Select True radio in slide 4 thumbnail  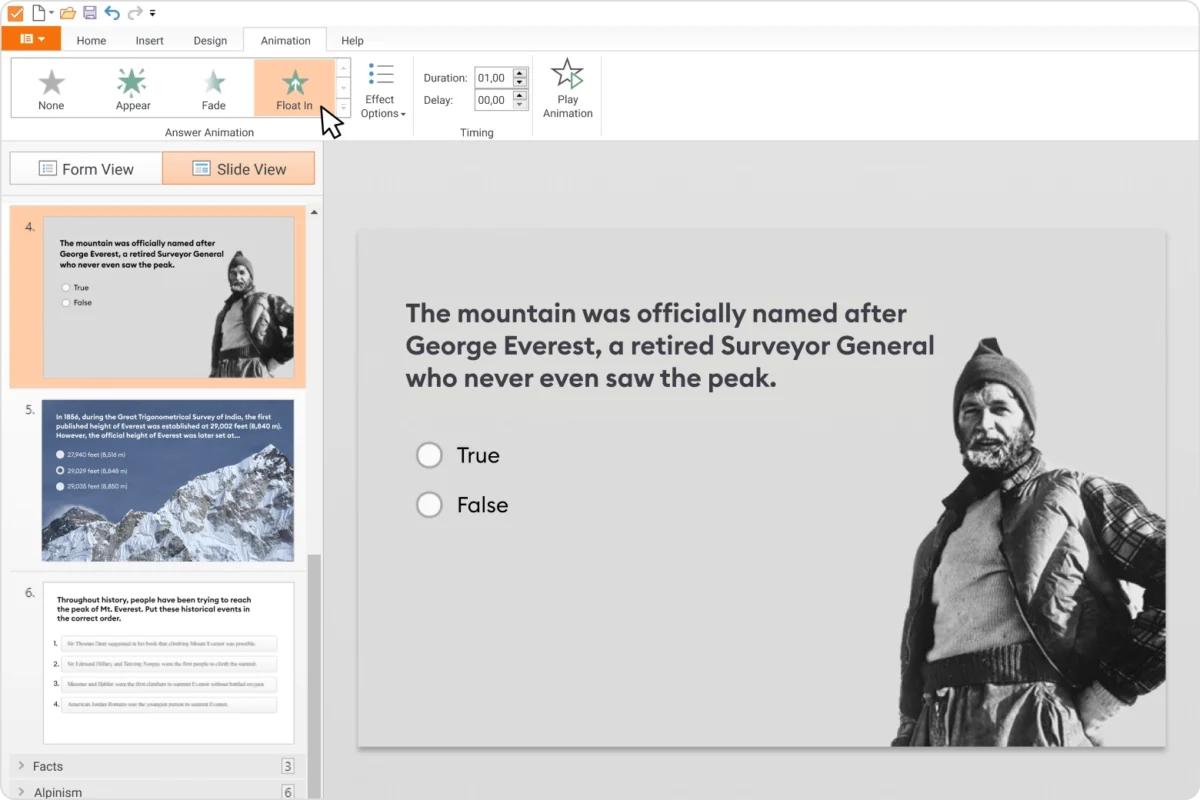point(66,288)
